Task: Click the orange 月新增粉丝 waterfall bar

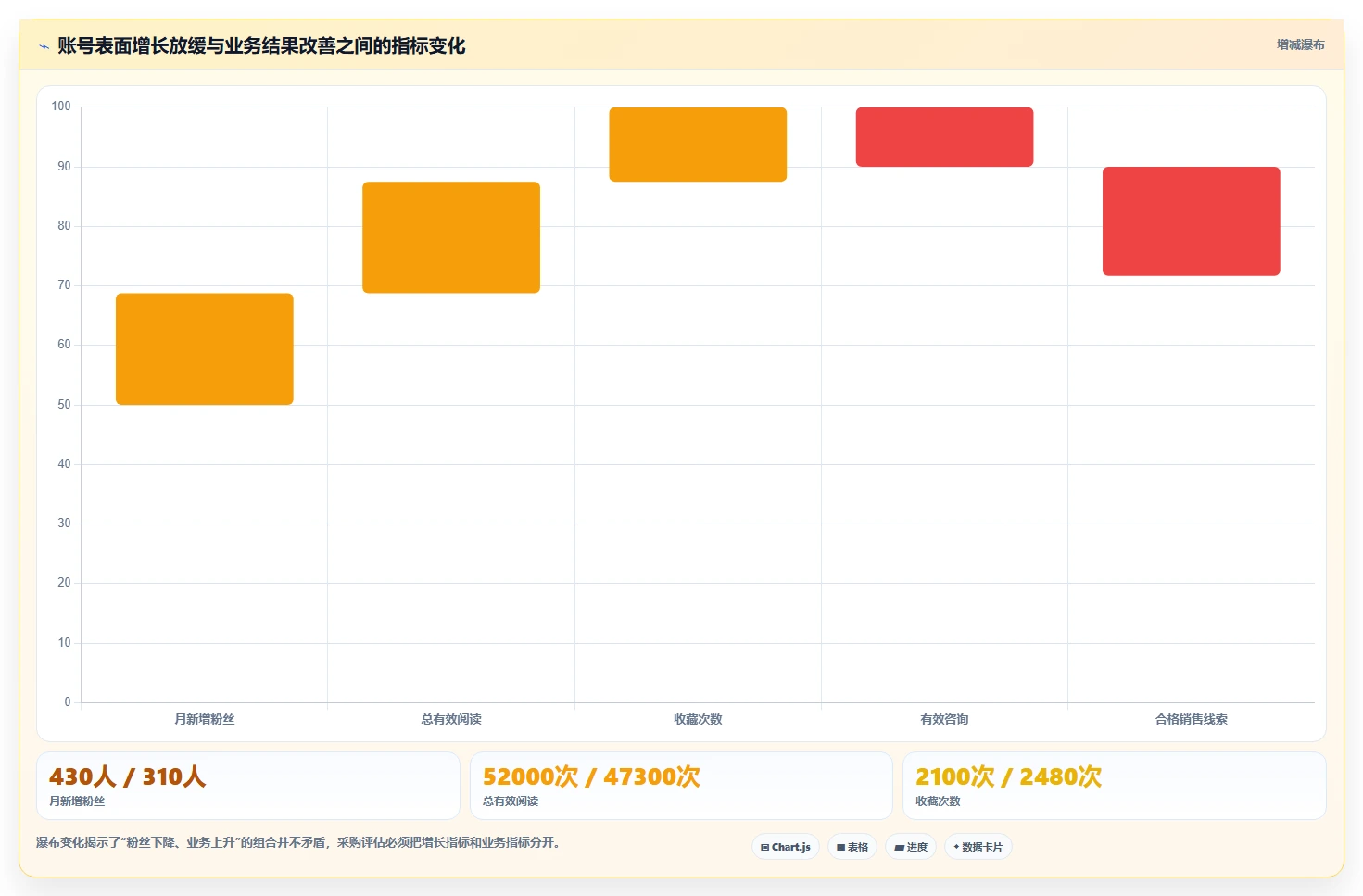Action: (x=205, y=349)
